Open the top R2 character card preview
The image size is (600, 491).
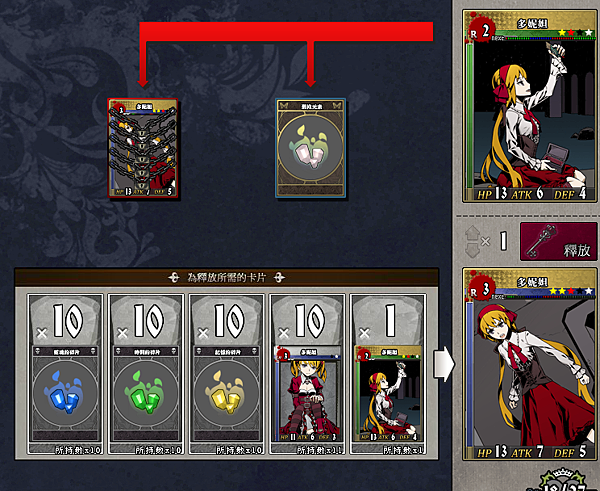[x=531, y=106]
